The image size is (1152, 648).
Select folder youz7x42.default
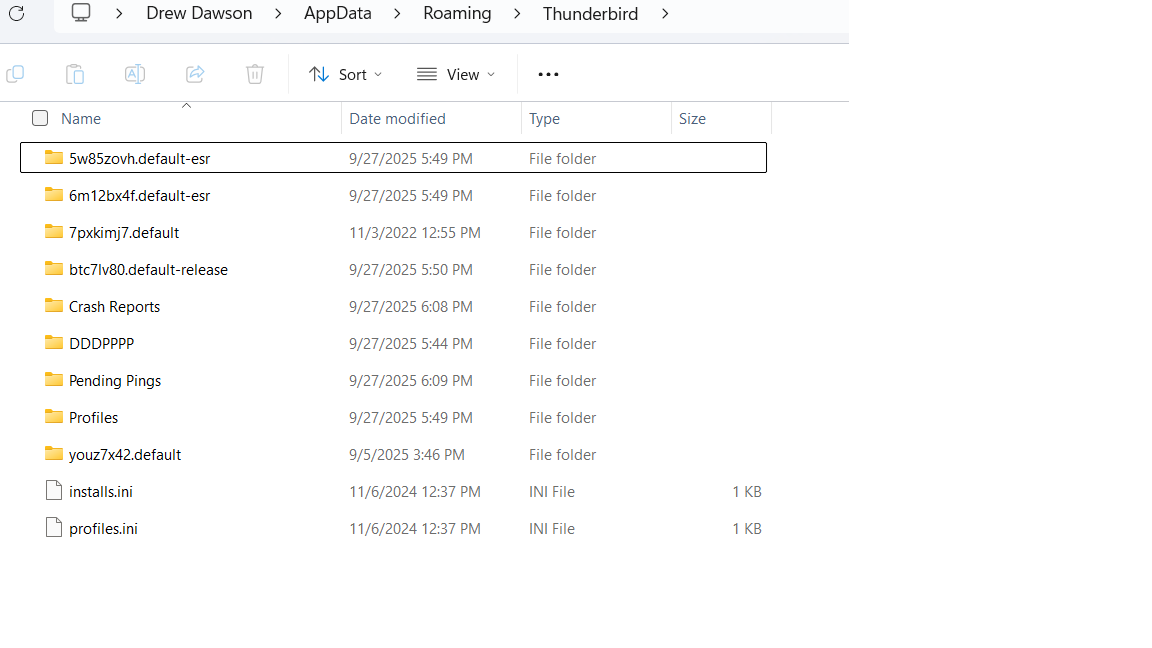tap(393, 454)
